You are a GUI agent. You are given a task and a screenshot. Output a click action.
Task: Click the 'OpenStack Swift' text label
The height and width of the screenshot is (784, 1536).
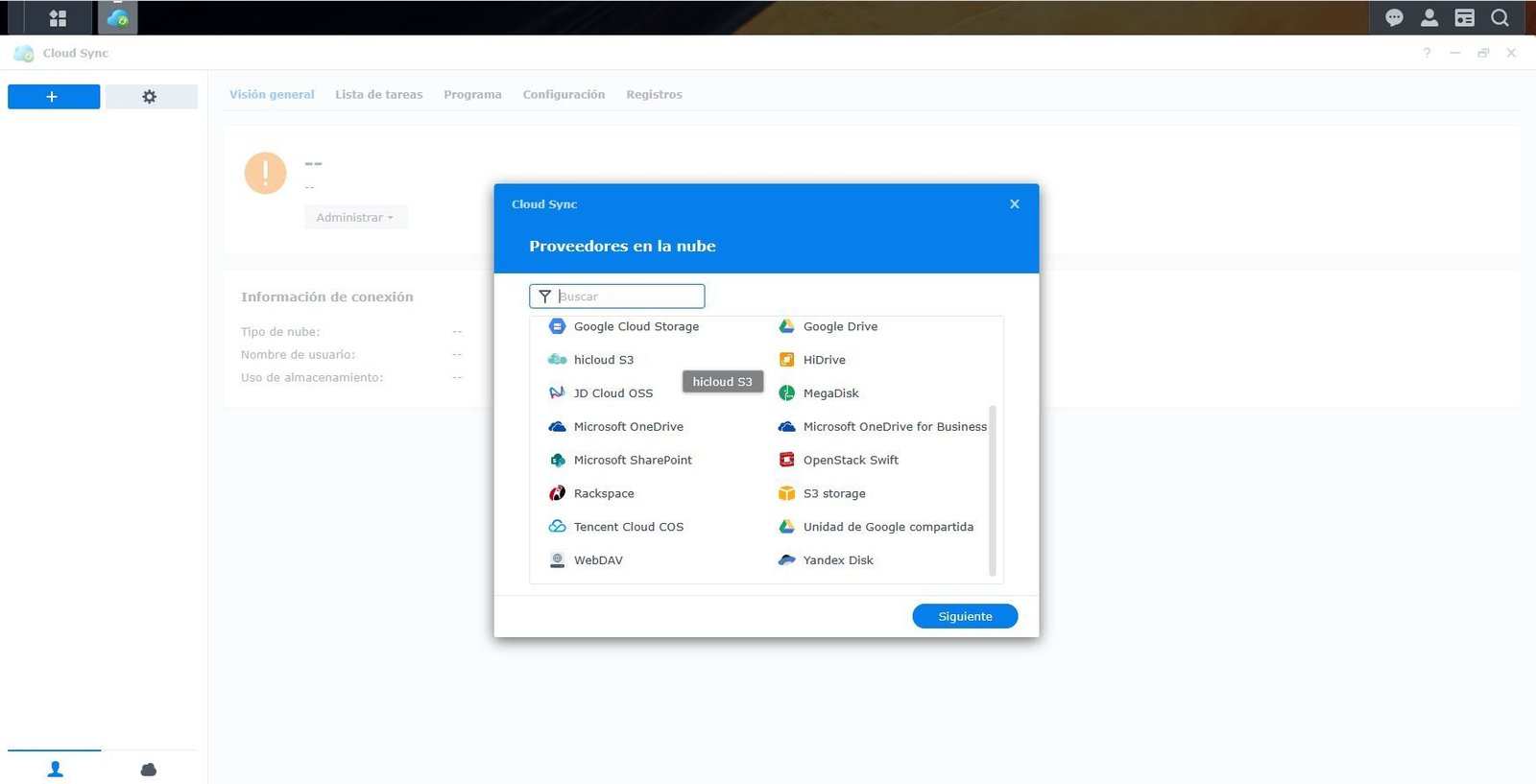(x=851, y=461)
